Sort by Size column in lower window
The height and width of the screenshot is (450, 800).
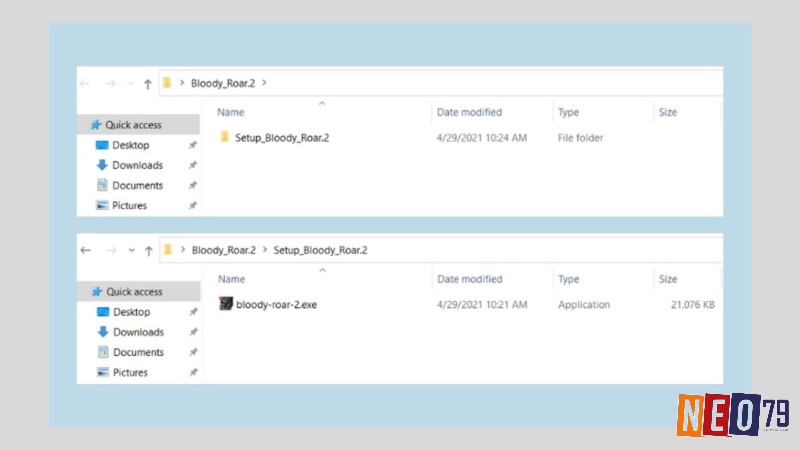point(667,279)
